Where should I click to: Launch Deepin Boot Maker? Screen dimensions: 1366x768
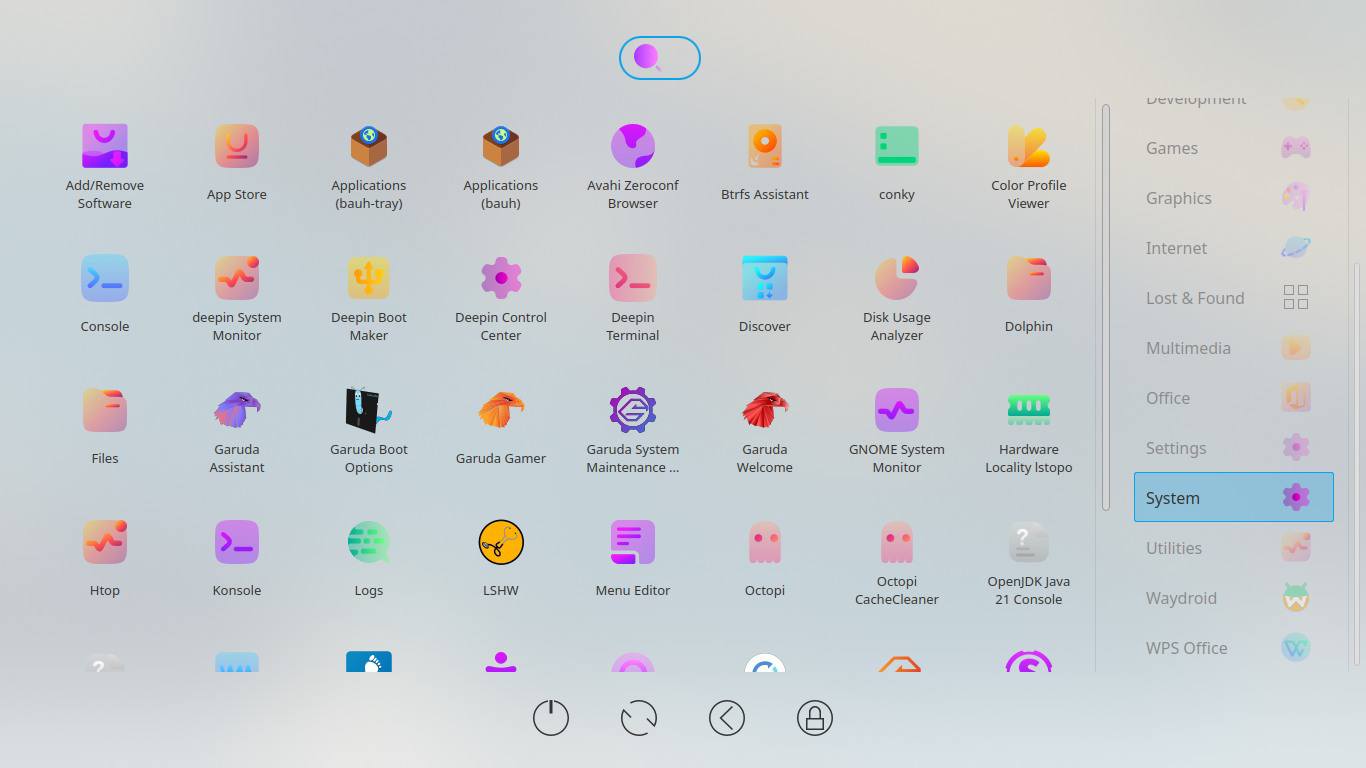[x=369, y=297]
